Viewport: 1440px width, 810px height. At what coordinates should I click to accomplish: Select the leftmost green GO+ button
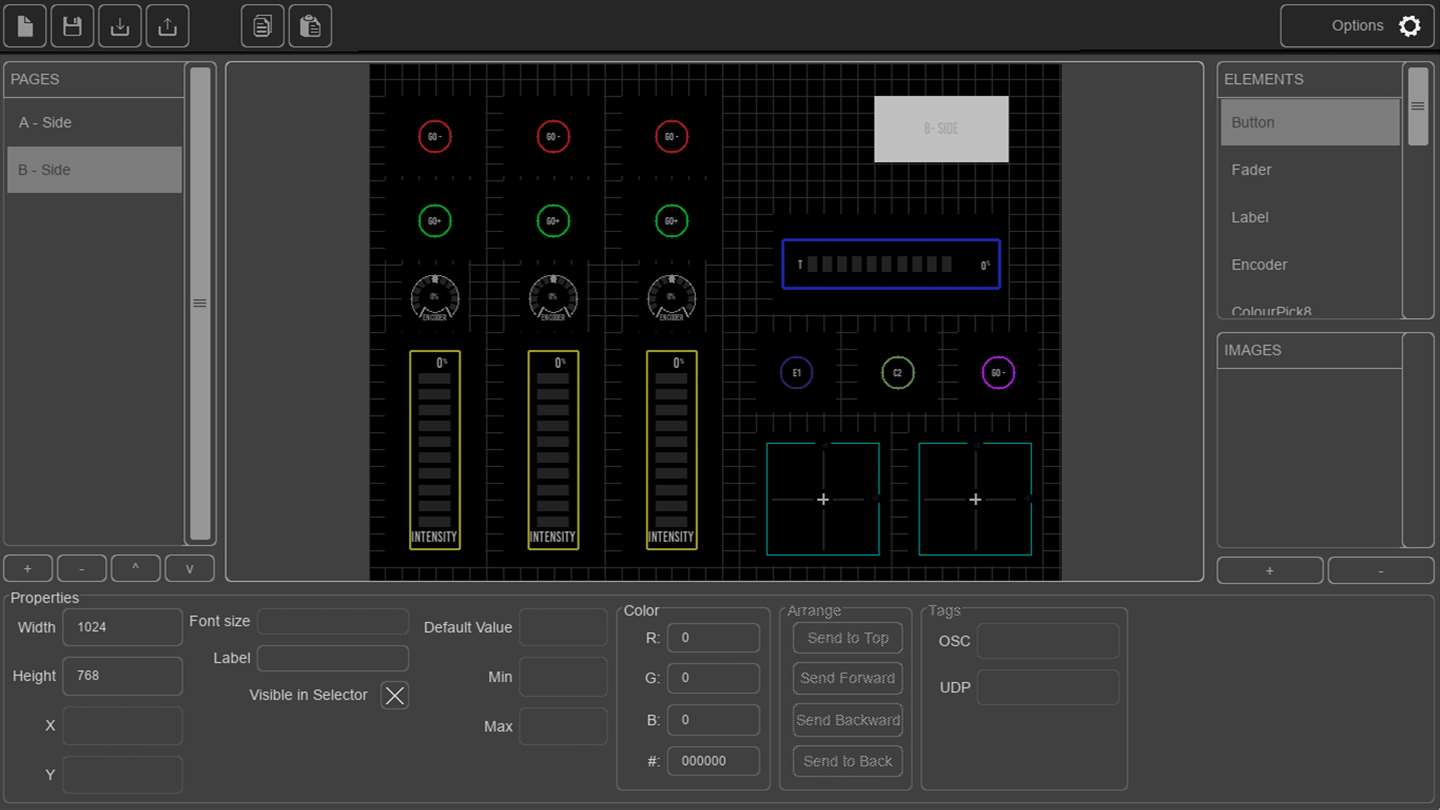tap(435, 221)
